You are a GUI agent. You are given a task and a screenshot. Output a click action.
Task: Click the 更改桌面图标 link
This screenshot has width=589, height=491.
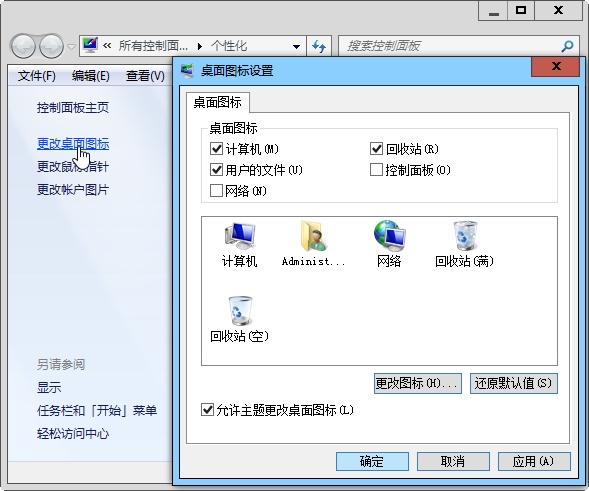pyautogui.click(x=73, y=144)
